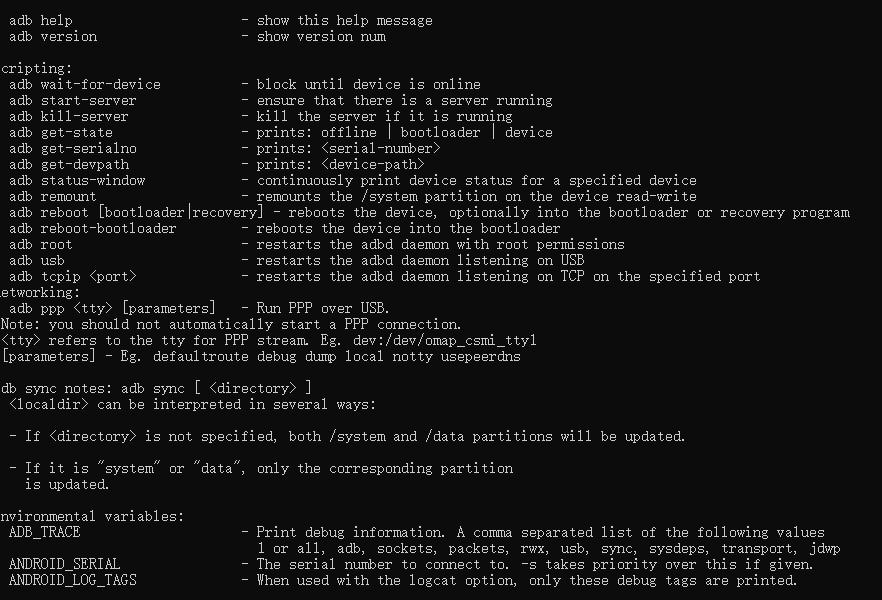Click the "adb get-serialno" command
This screenshot has width=882, height=600.
point(73,148)
